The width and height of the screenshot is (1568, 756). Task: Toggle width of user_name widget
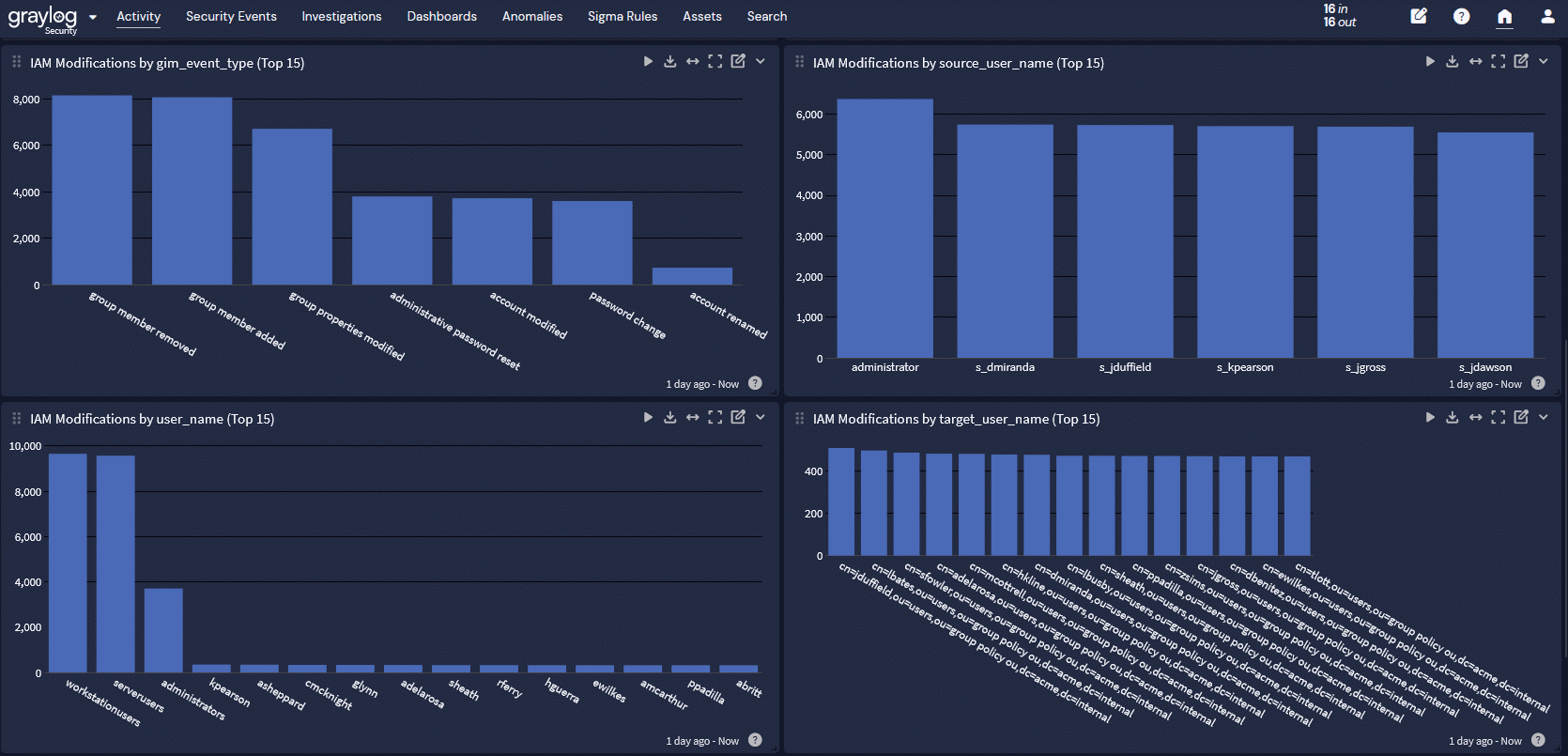pyautogui.click(x=692, y=418)
